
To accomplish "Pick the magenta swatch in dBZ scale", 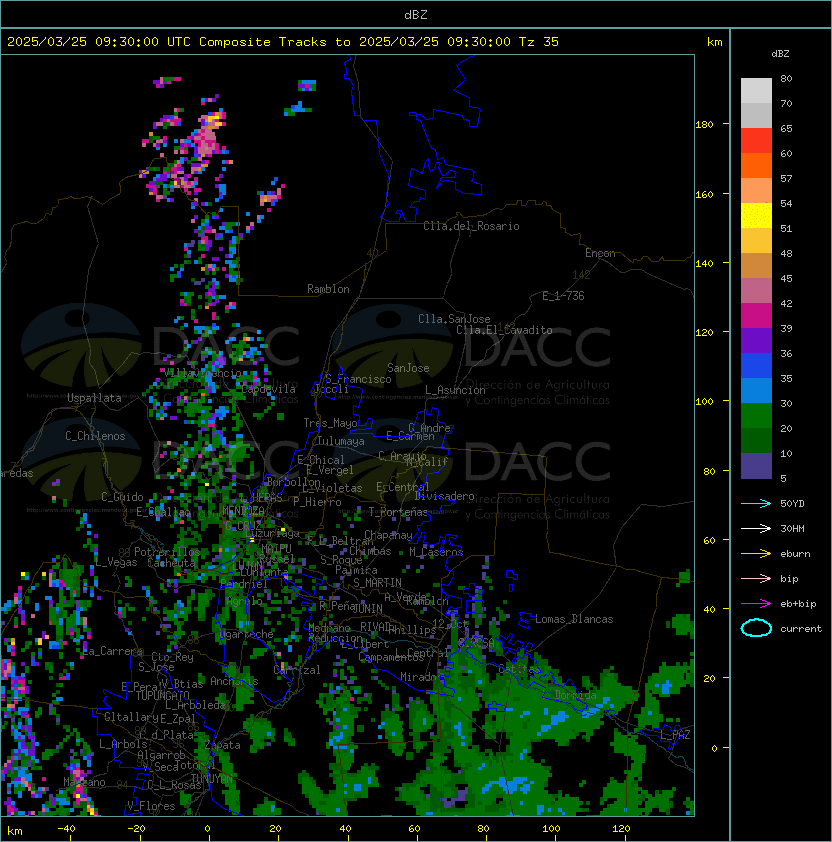I will click(756, 316).
